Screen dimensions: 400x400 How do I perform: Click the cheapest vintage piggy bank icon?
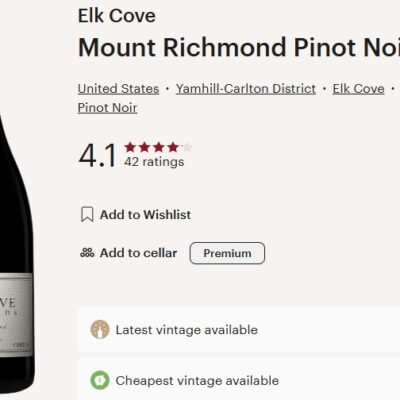click(100, 380)
